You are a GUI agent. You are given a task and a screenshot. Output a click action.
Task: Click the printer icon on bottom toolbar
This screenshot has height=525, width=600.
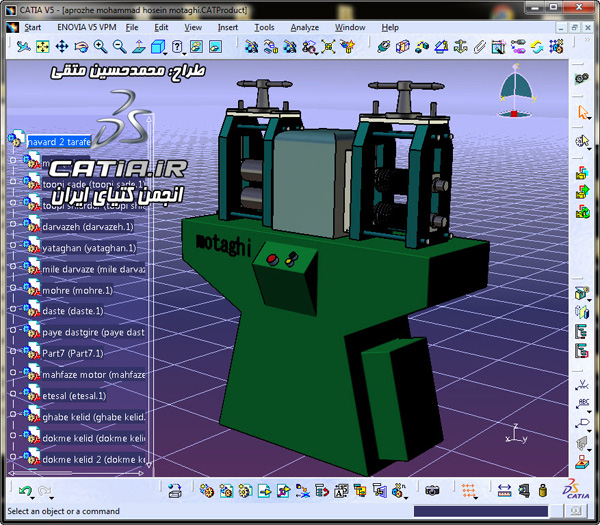[x=175, y=491]
